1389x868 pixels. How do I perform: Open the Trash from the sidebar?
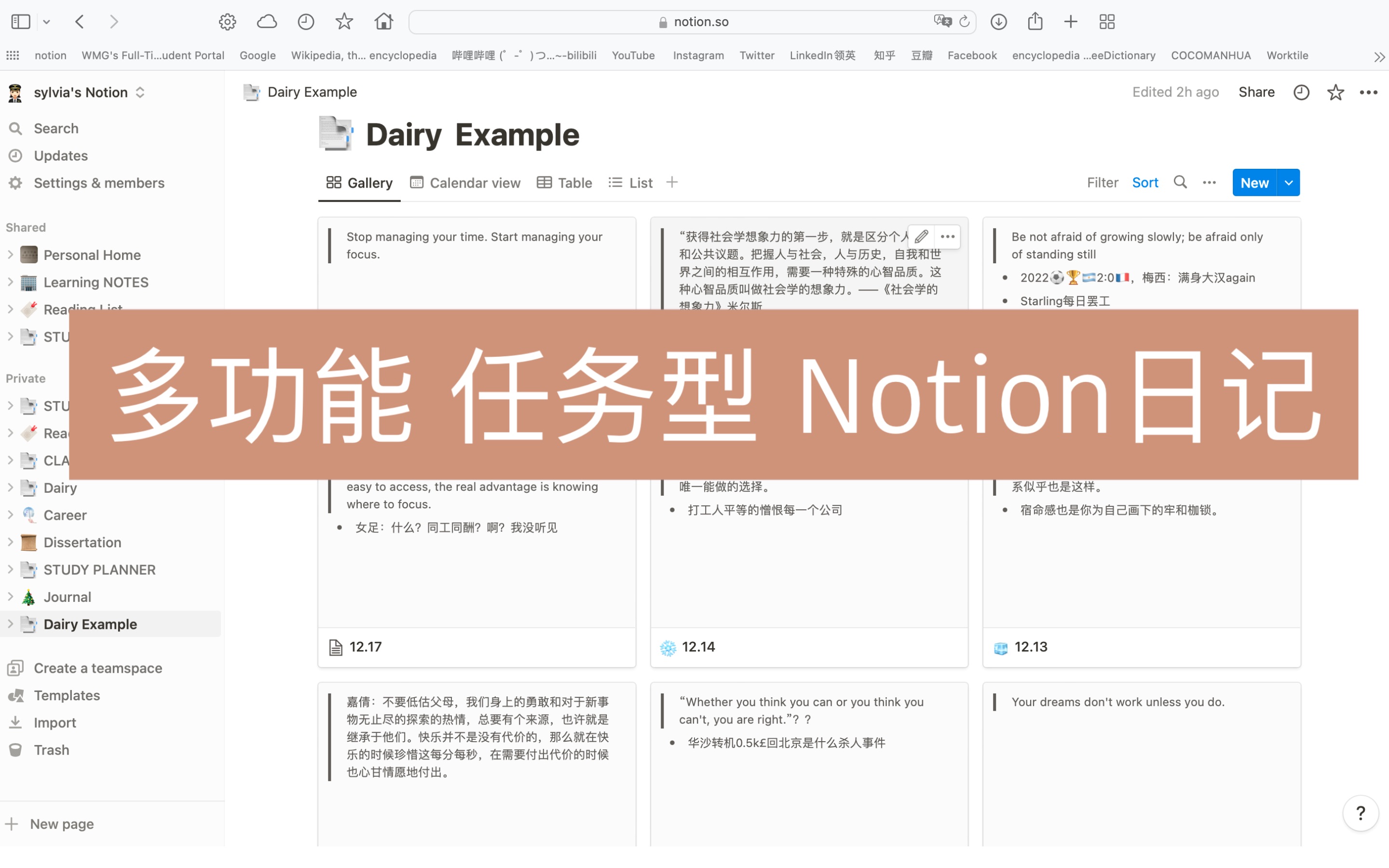(52, 749)
